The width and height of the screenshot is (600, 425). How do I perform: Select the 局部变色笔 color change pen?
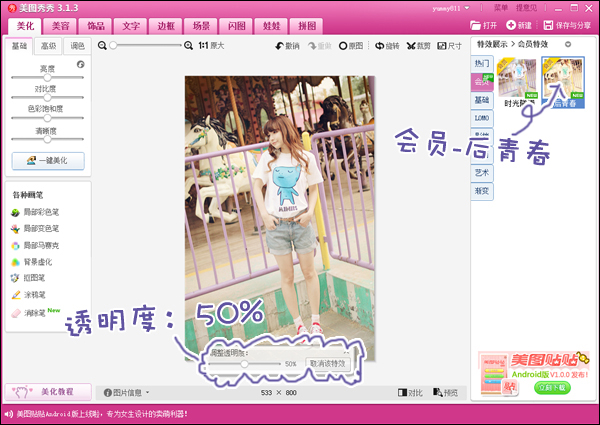(35, 229)
